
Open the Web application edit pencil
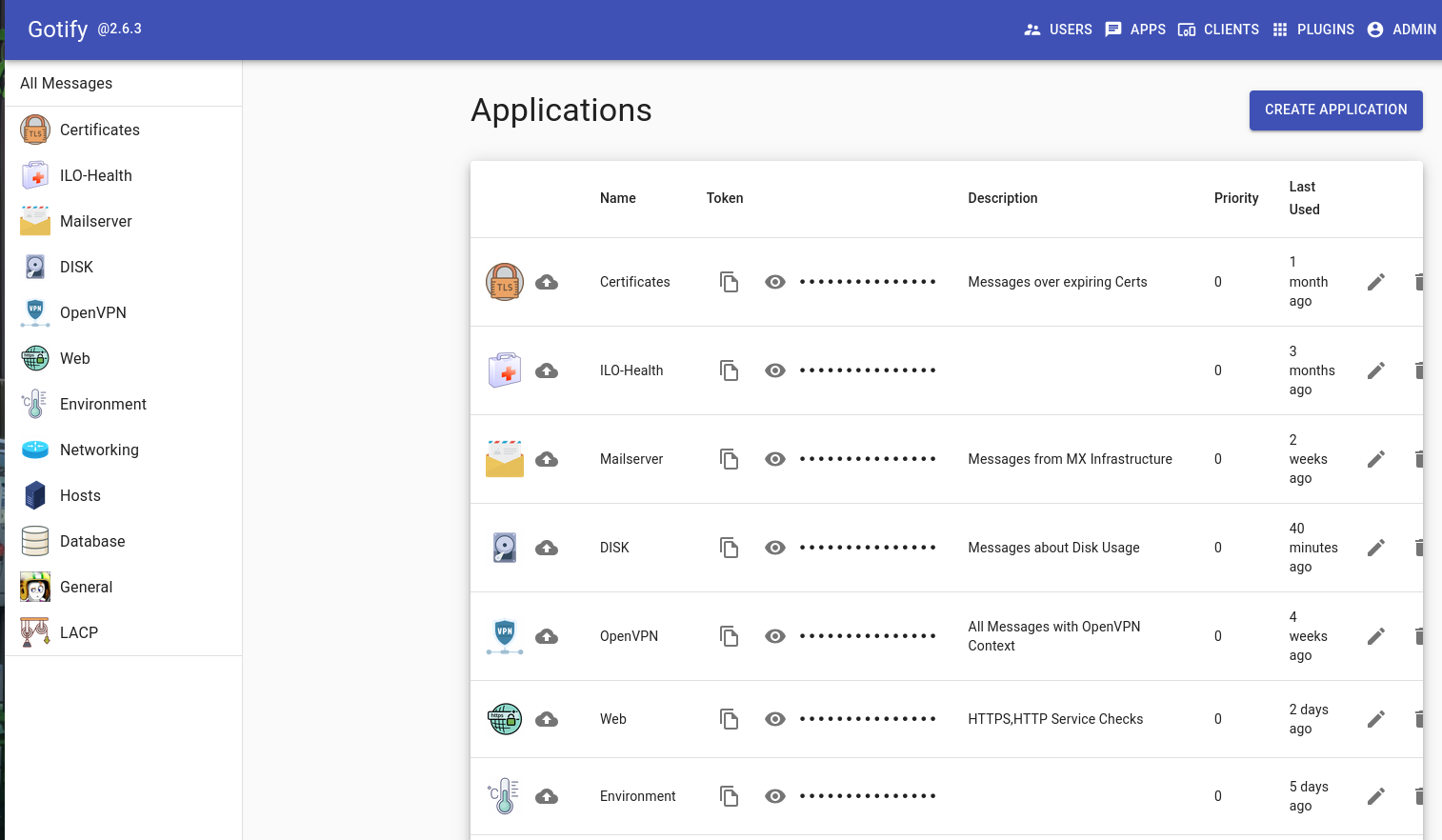[x=1375, y=719]
